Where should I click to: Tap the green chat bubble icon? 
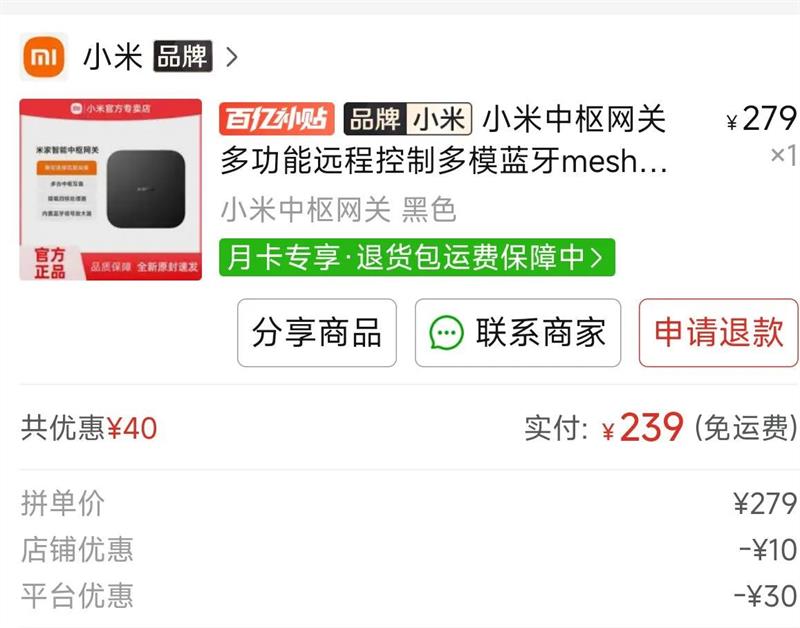tap(447, 333)
